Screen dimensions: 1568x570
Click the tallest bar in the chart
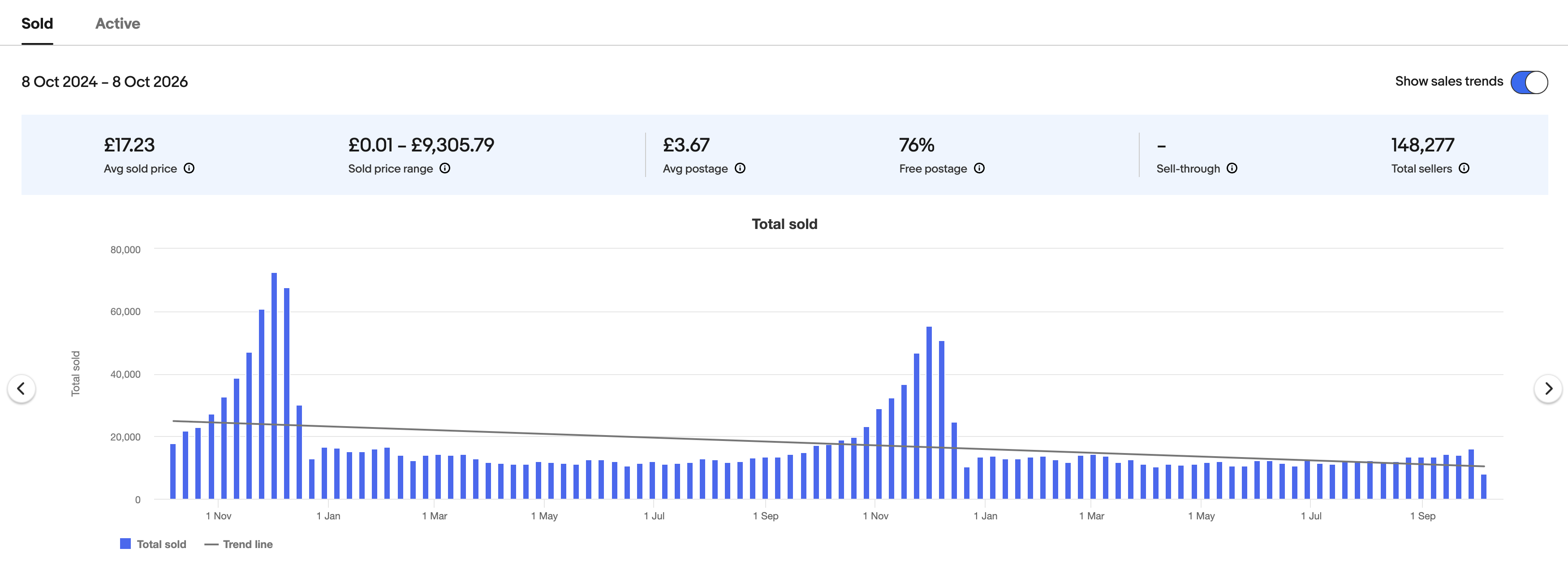coord(274,386)
